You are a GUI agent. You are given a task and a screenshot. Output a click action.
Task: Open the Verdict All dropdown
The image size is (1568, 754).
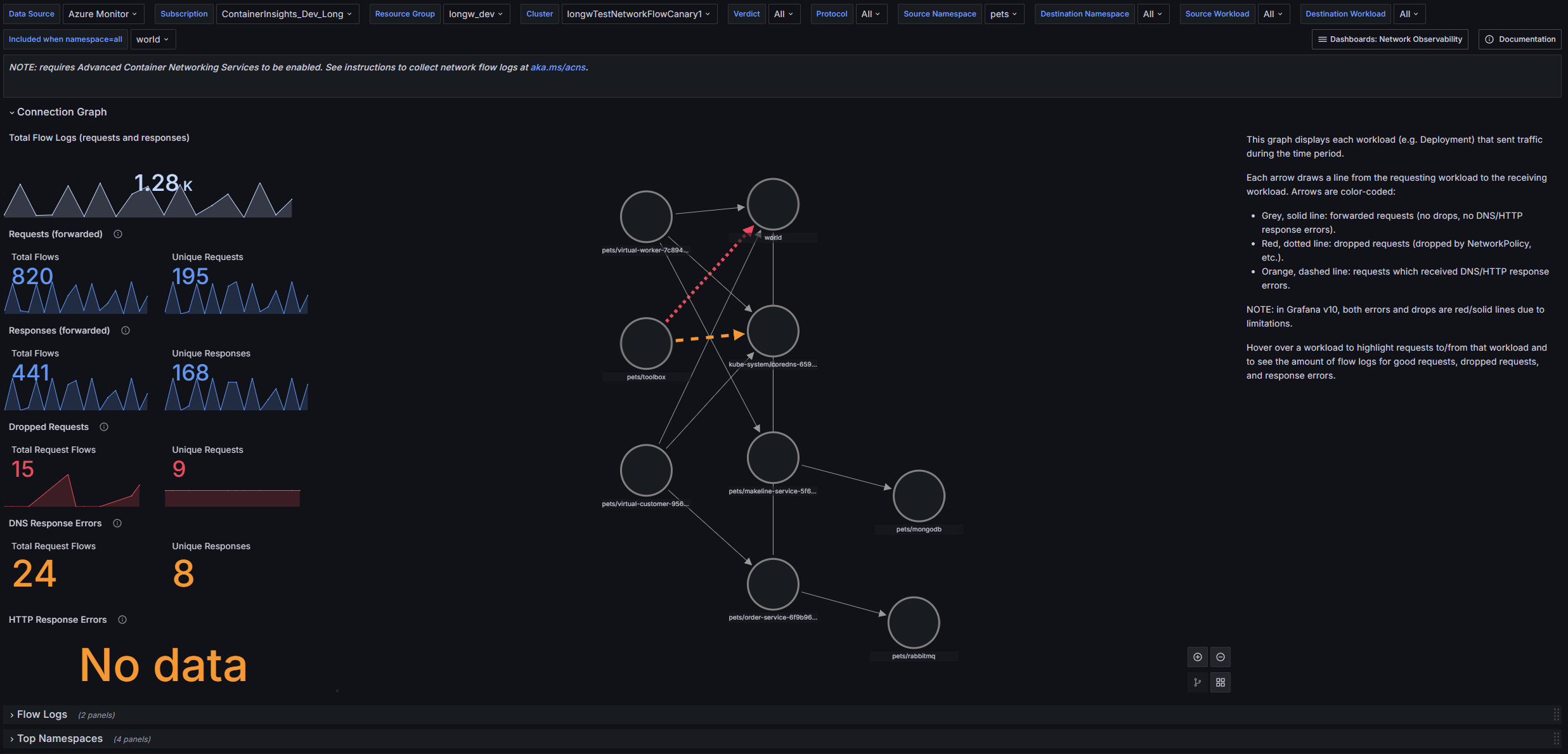pyautogui.click(x=784, y=14)
